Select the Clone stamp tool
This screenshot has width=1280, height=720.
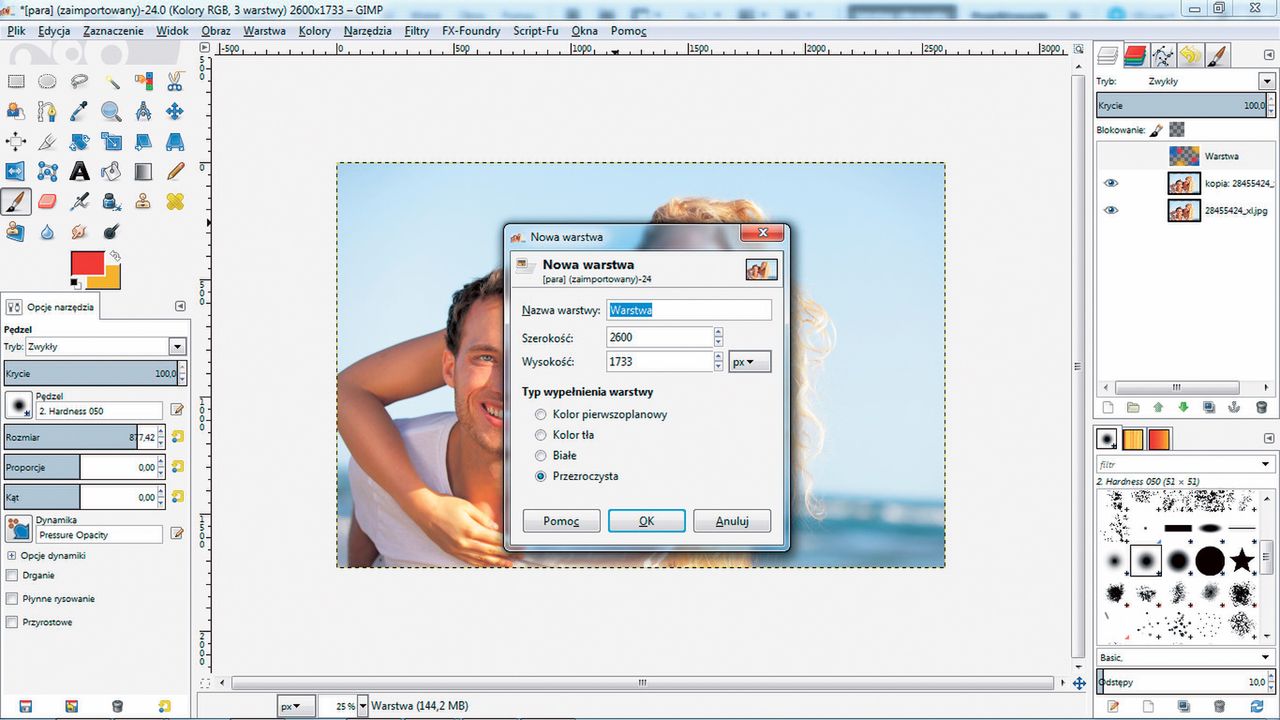143,201
